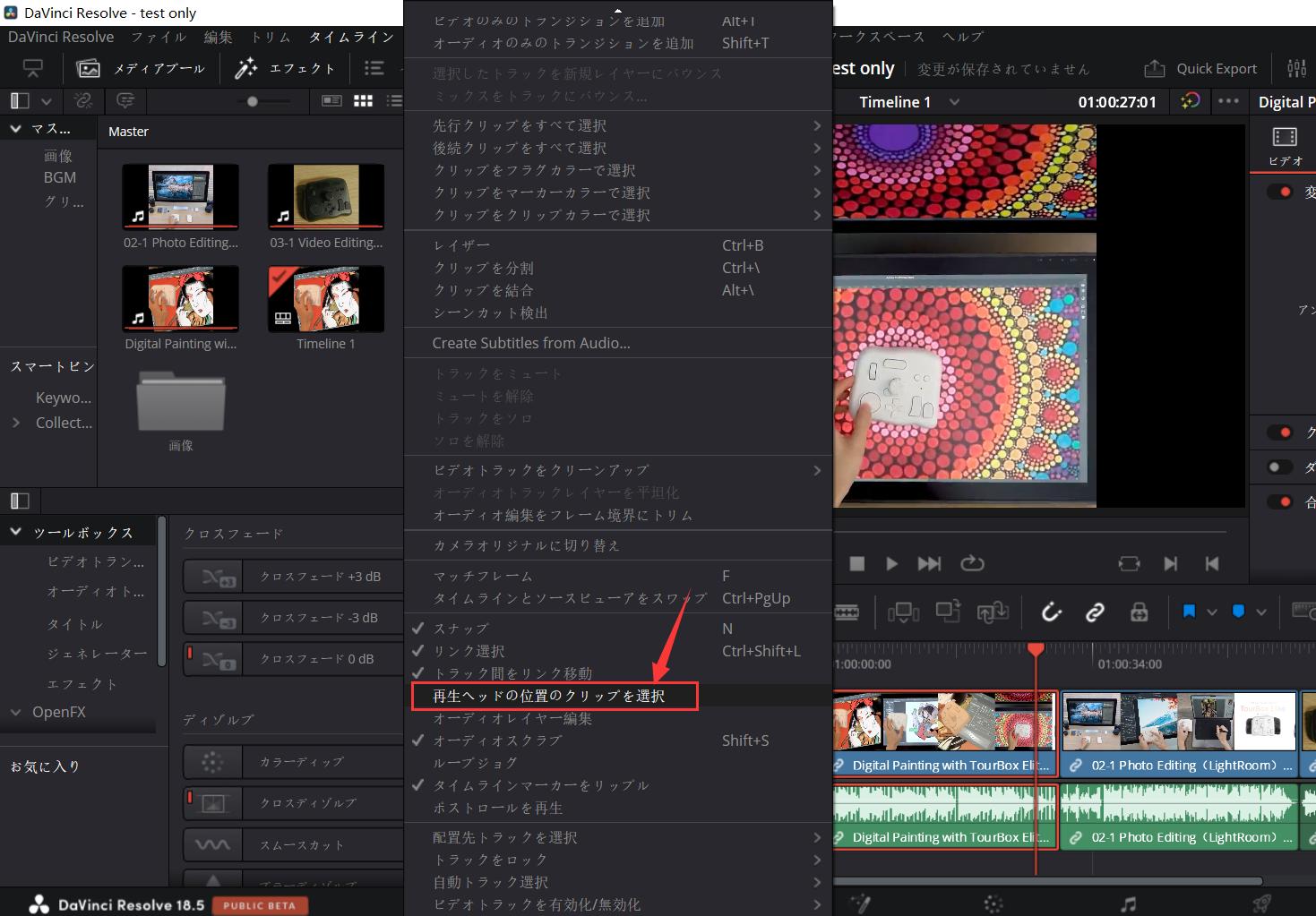Select ジェネレーター in the toolbox
1316x916 pixels.
97,654
